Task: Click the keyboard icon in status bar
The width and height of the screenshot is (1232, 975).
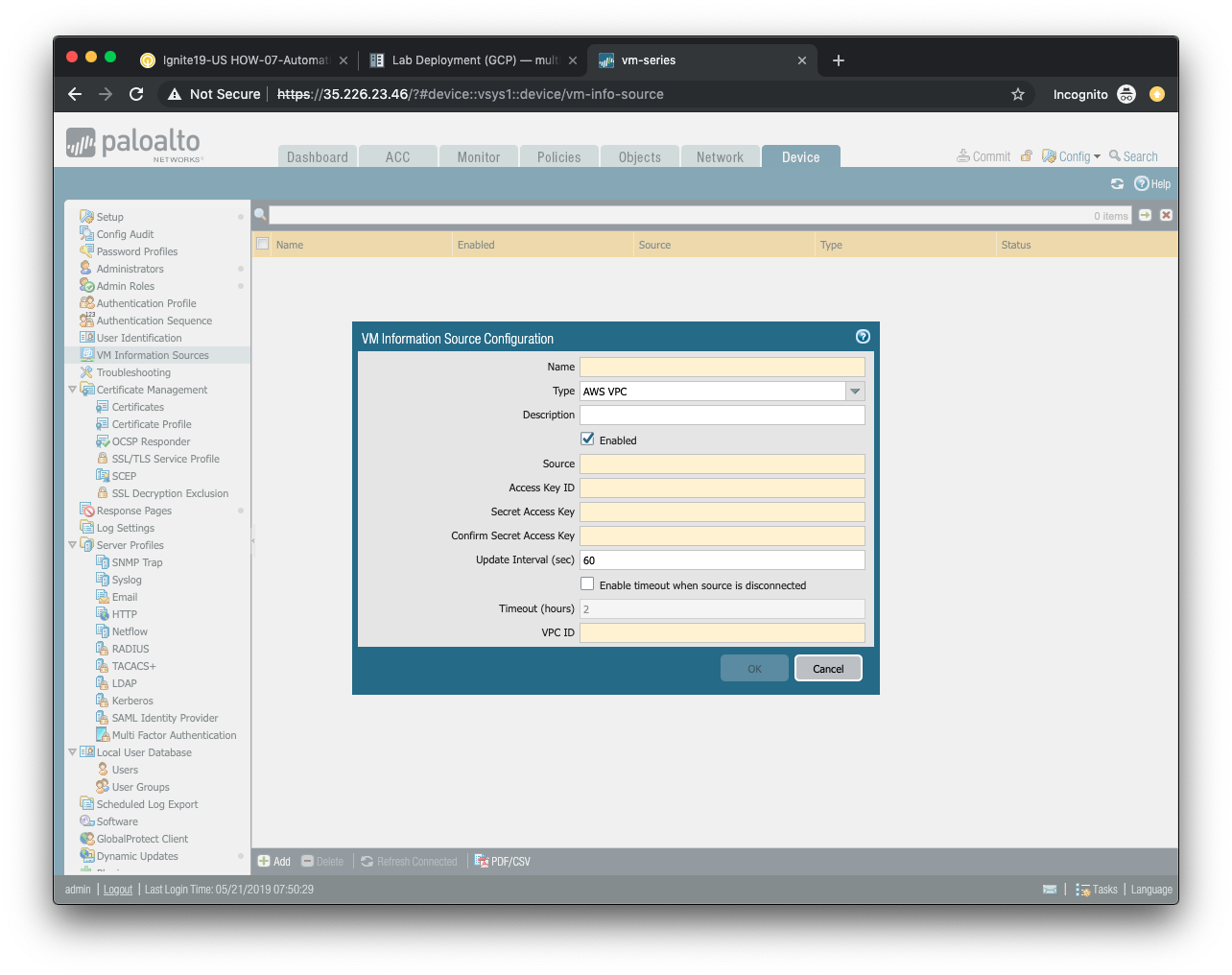Action: pyautogui.click(x=1050, y=890)
